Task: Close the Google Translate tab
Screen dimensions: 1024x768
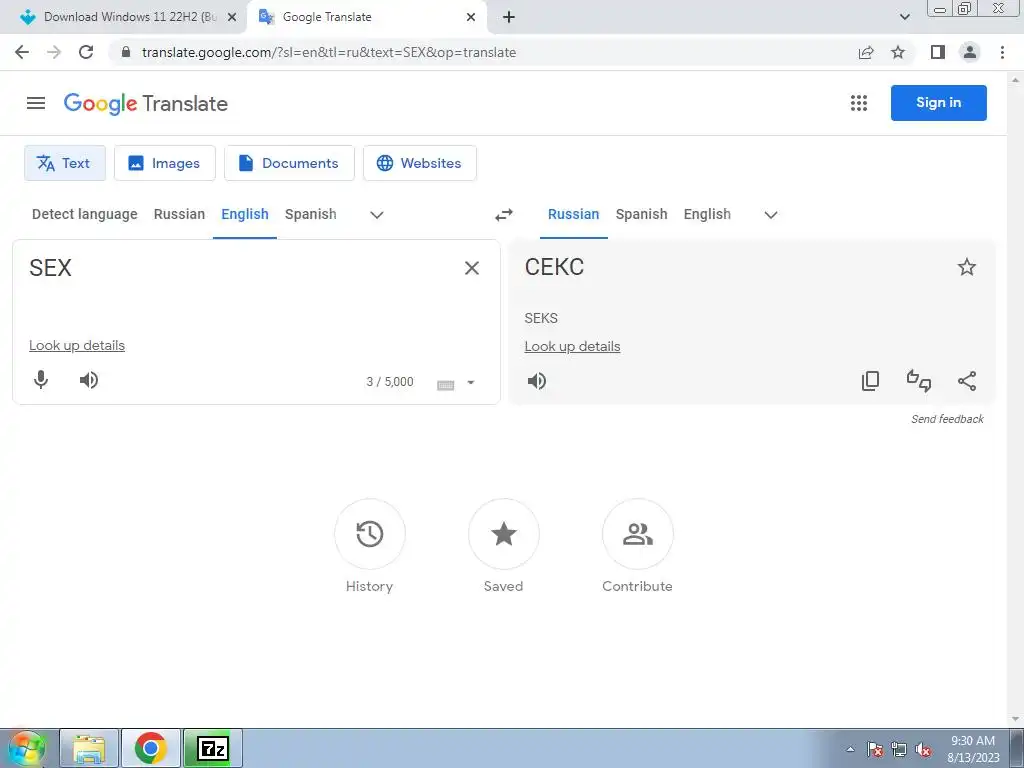Action: tap(471, 17)
